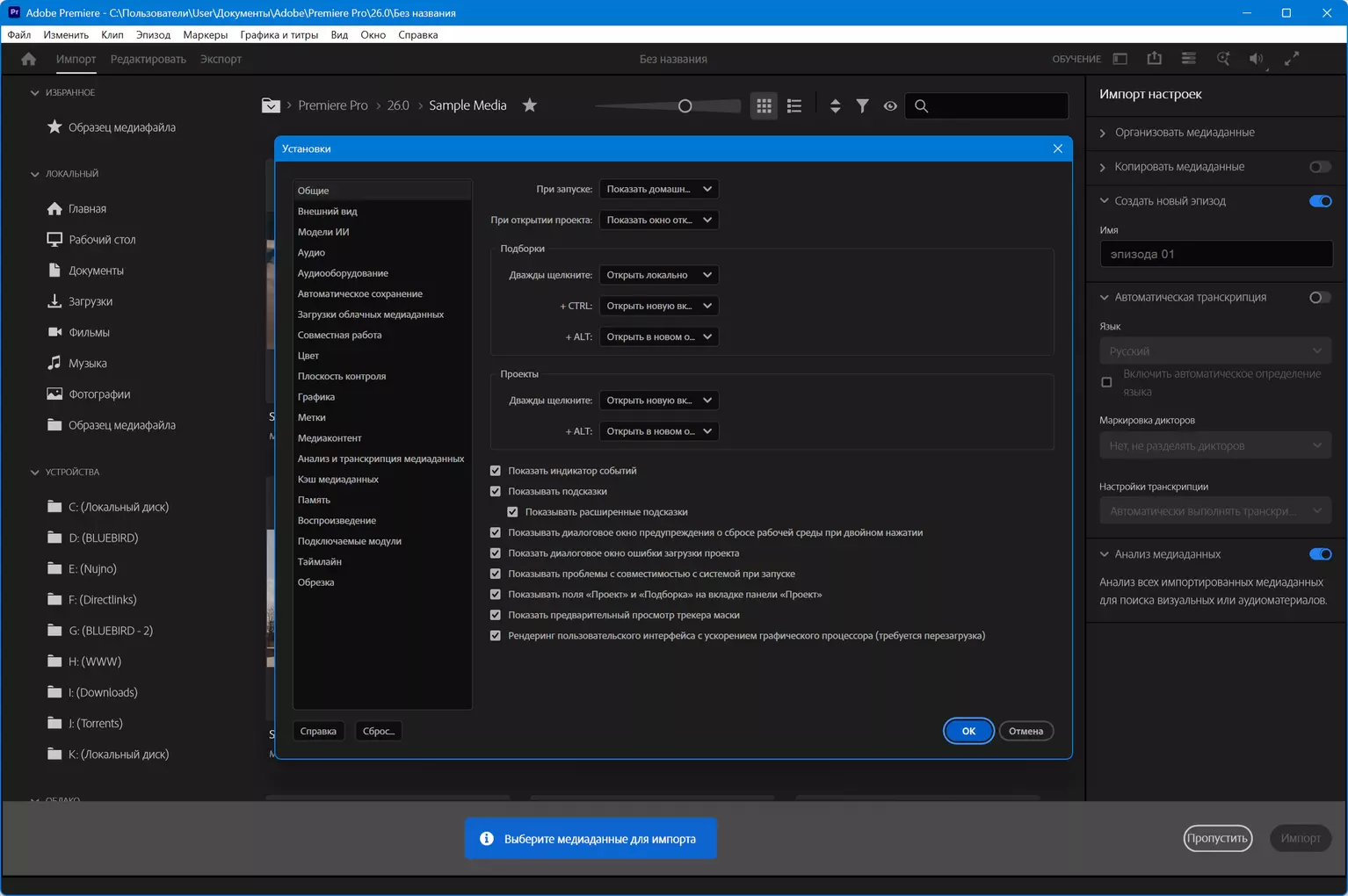
Task: Uncheck Показать индикатор событий
Action: (496, 471)
